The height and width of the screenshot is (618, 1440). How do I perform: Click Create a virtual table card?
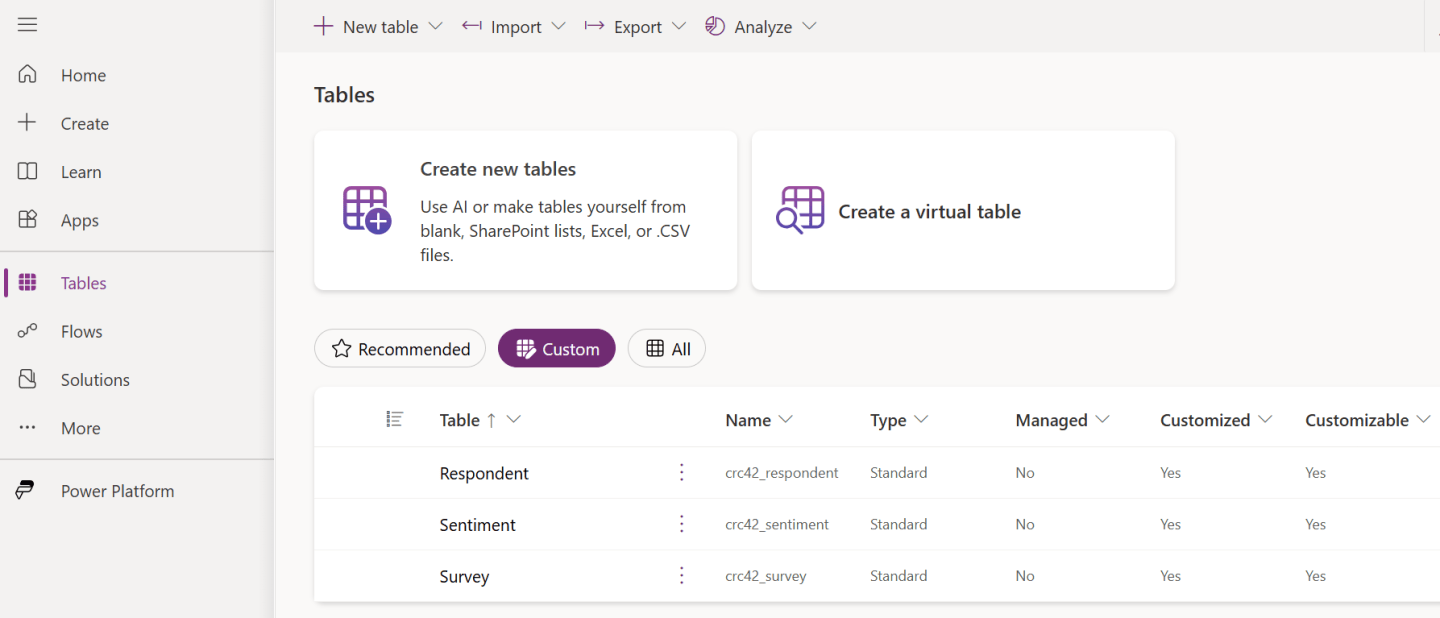[963, 210]
